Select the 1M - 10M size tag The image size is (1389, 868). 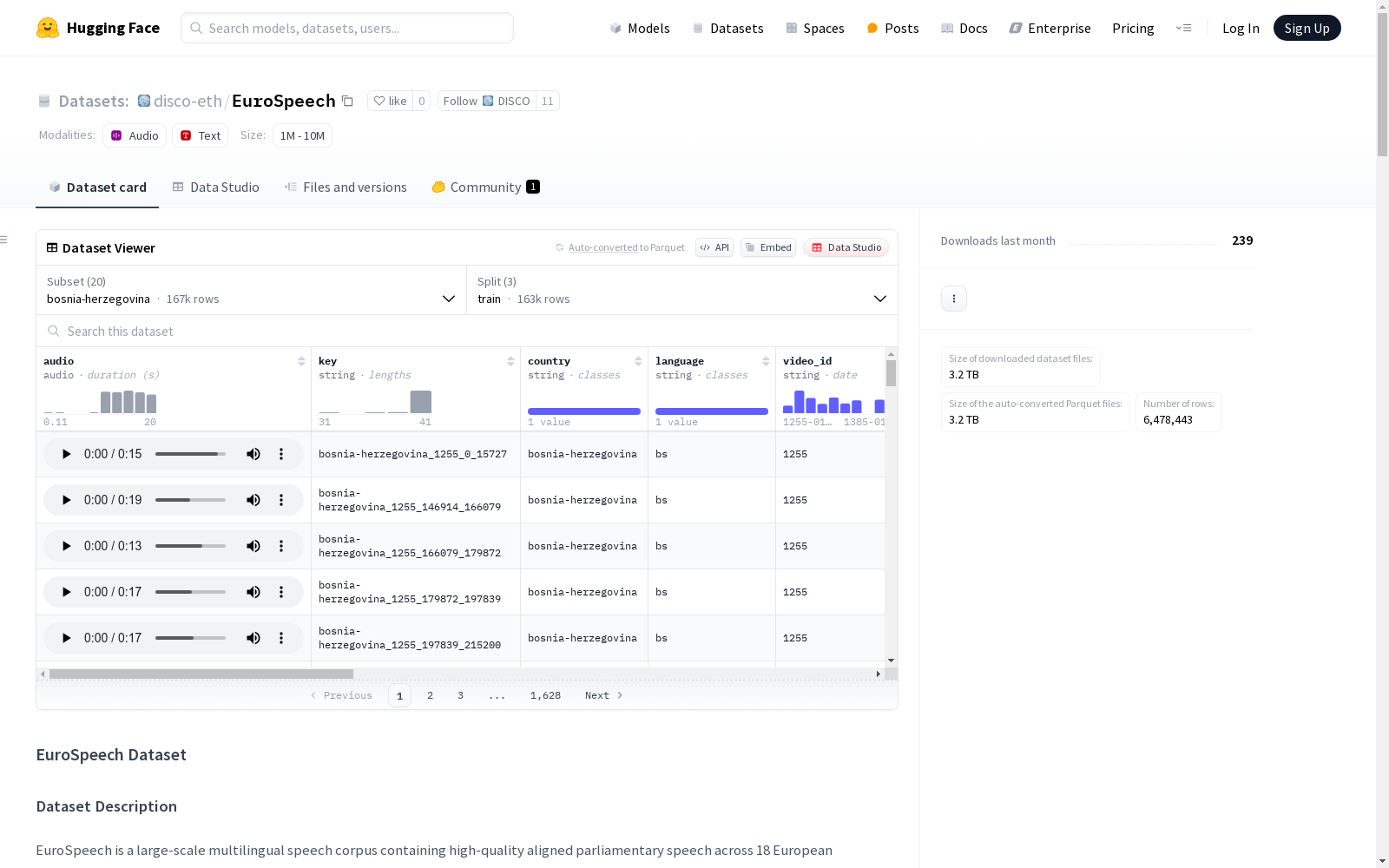pos(302,135)
